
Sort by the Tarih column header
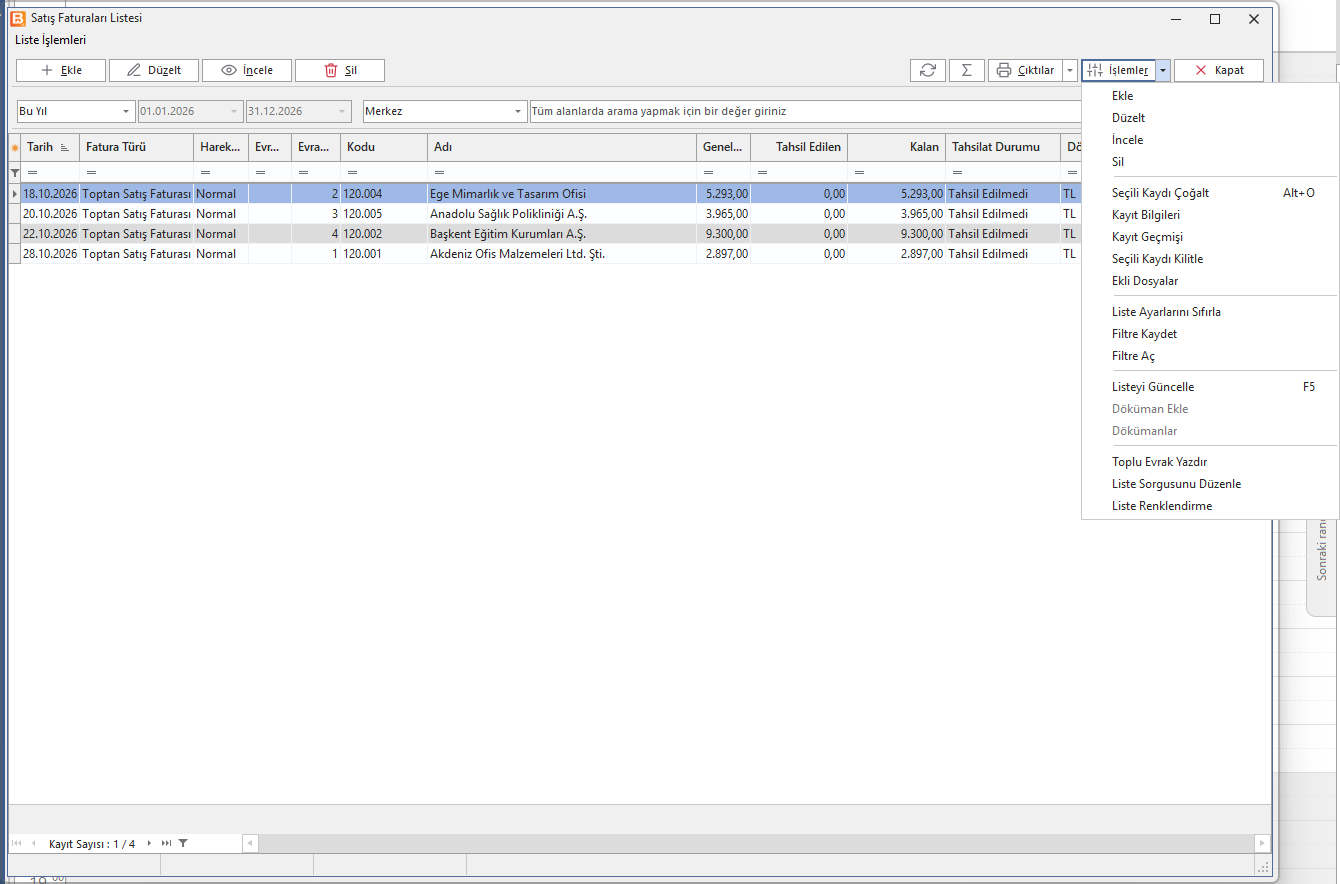(x=47, y=147)
